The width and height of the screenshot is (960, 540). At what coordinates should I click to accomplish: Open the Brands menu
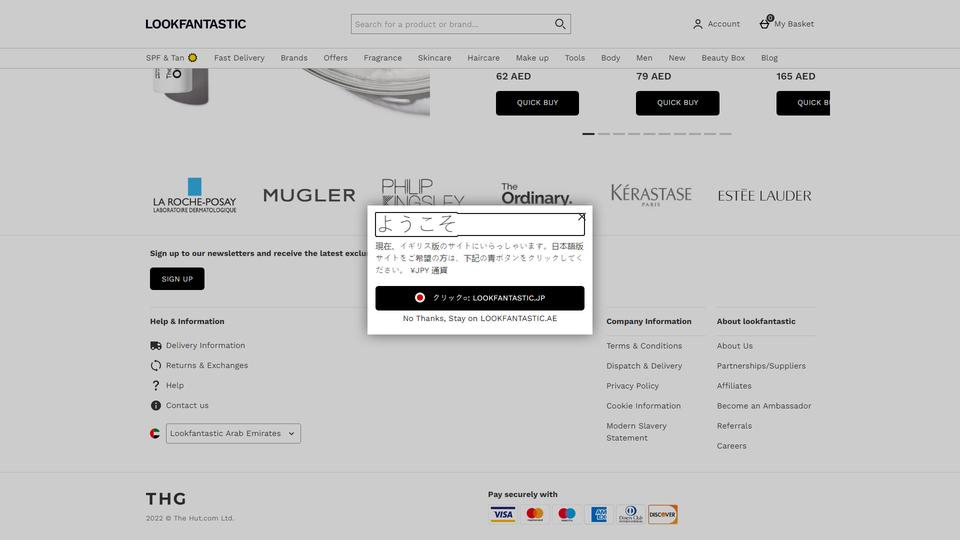tap(294, 58)
